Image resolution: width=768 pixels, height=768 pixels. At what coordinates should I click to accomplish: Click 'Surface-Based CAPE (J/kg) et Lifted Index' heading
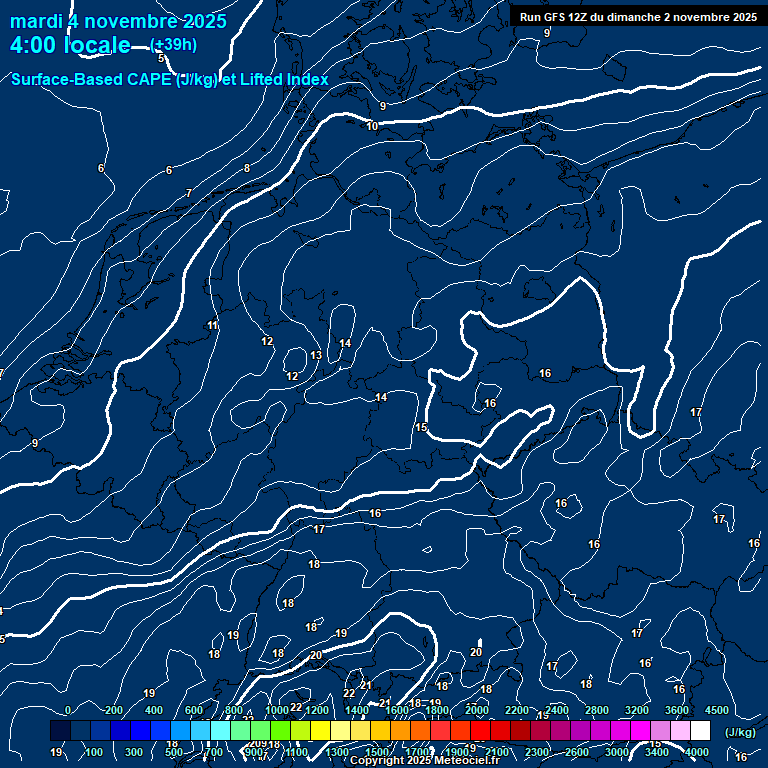pos(169,79)
